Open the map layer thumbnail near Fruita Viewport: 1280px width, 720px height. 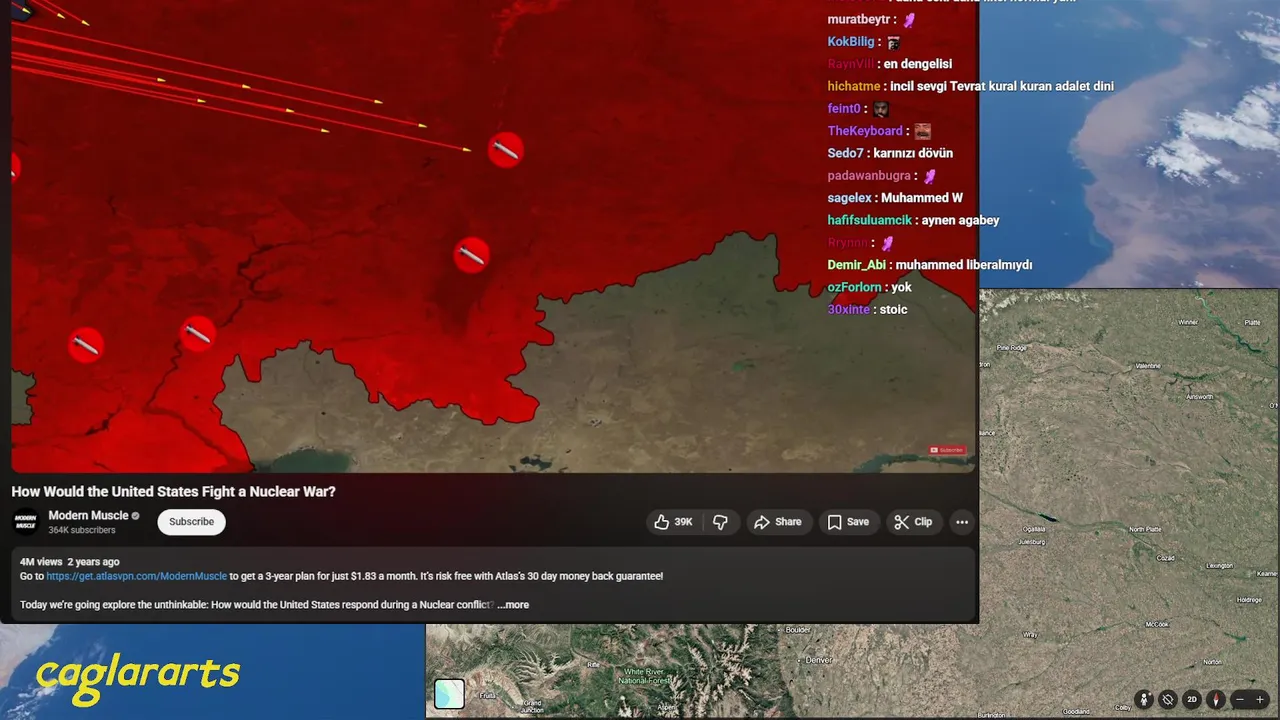point(449,694)
